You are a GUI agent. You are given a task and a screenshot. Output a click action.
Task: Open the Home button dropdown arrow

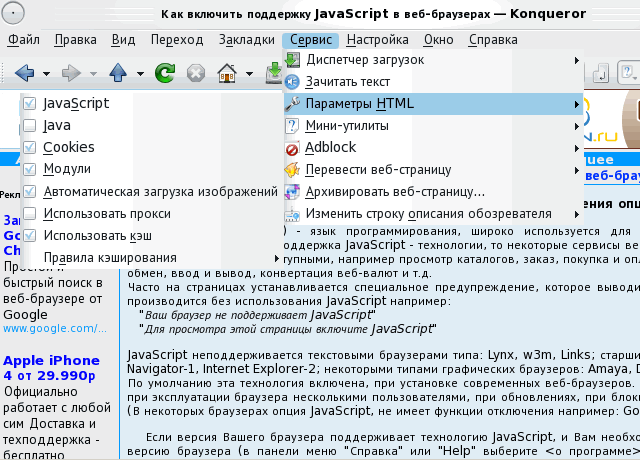click(x=249, y=74)
